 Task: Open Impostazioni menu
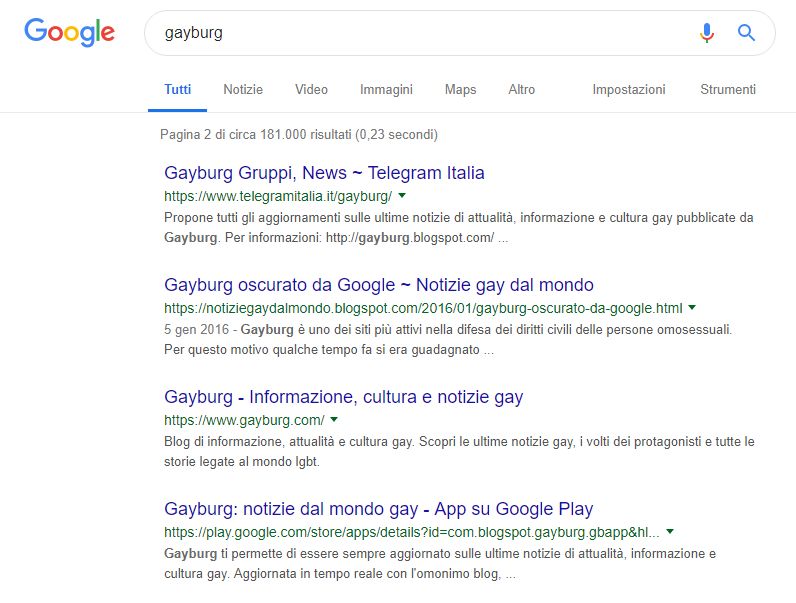point(629,90)
